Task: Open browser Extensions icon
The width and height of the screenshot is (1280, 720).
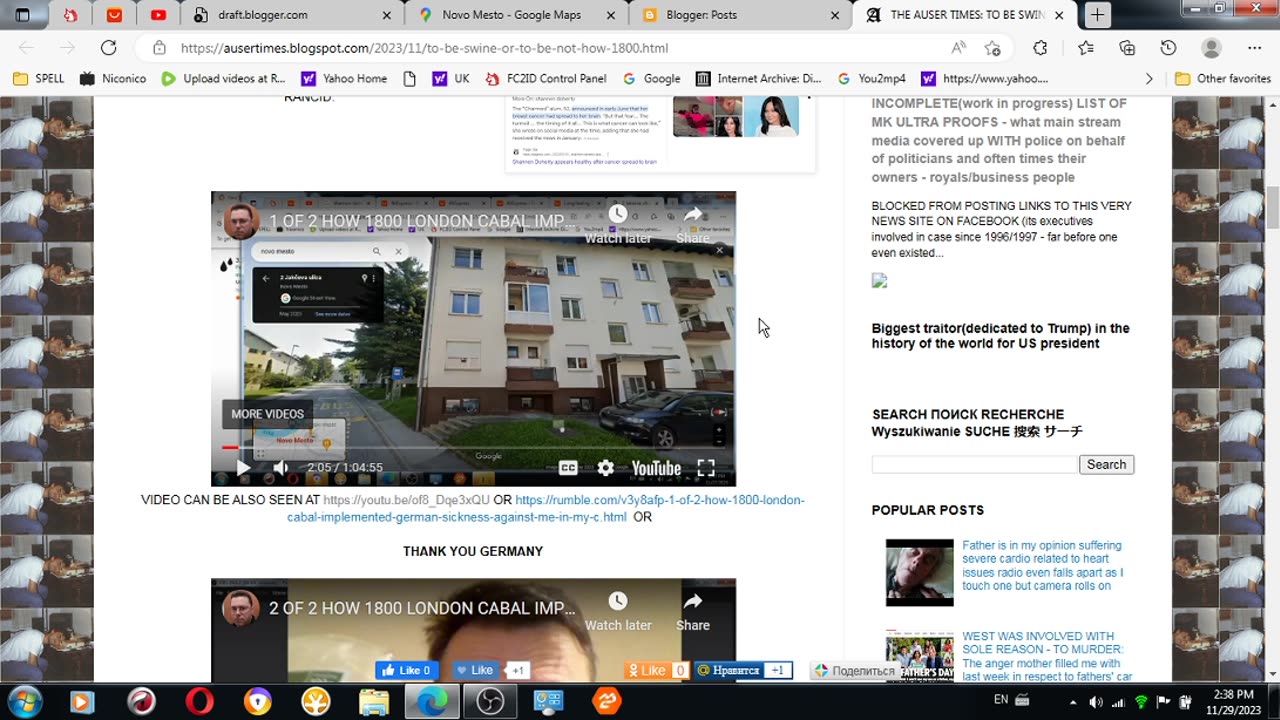Action: tap(1040, 48)
